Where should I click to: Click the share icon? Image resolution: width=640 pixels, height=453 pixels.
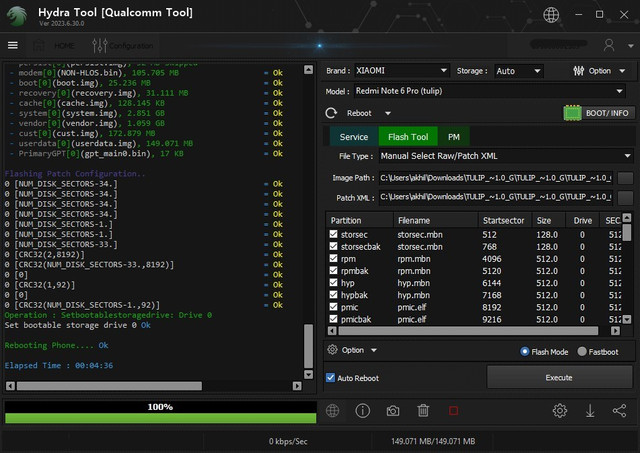pos(619,411)
